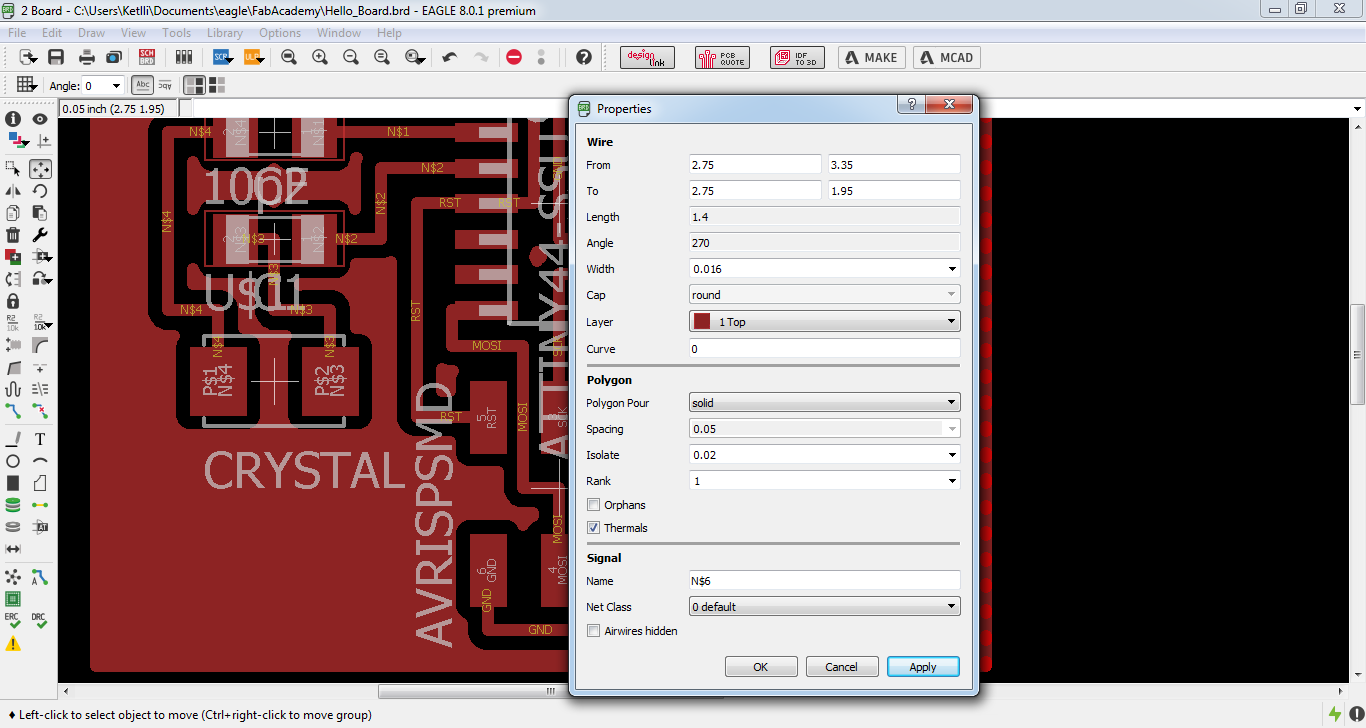Toggle normal text orientation Abc button
This screenshot has width=1366, height=728.
point(143,85)
